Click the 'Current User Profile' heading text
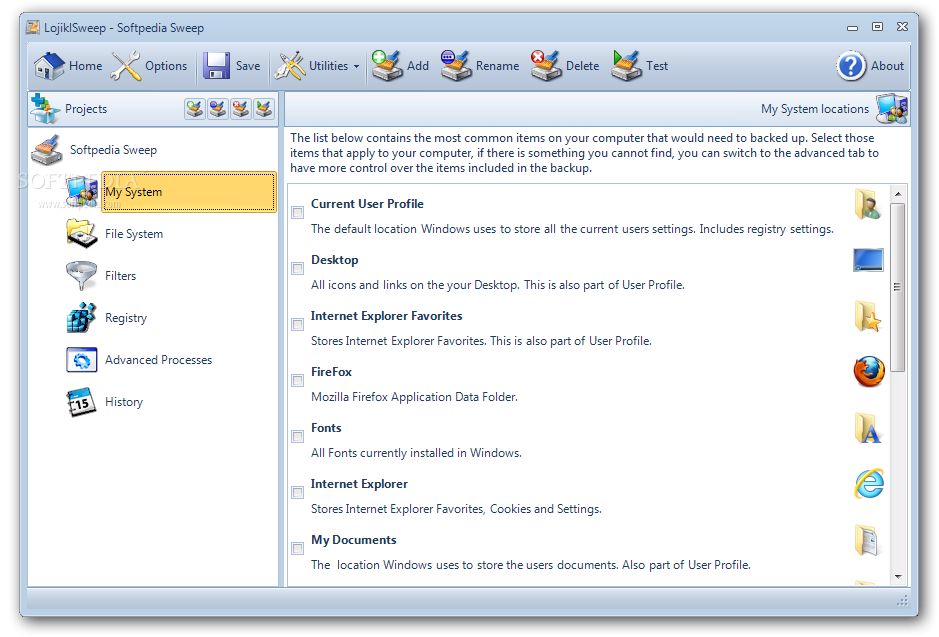The width and height of the screenshot is (939, 637). 367,204
